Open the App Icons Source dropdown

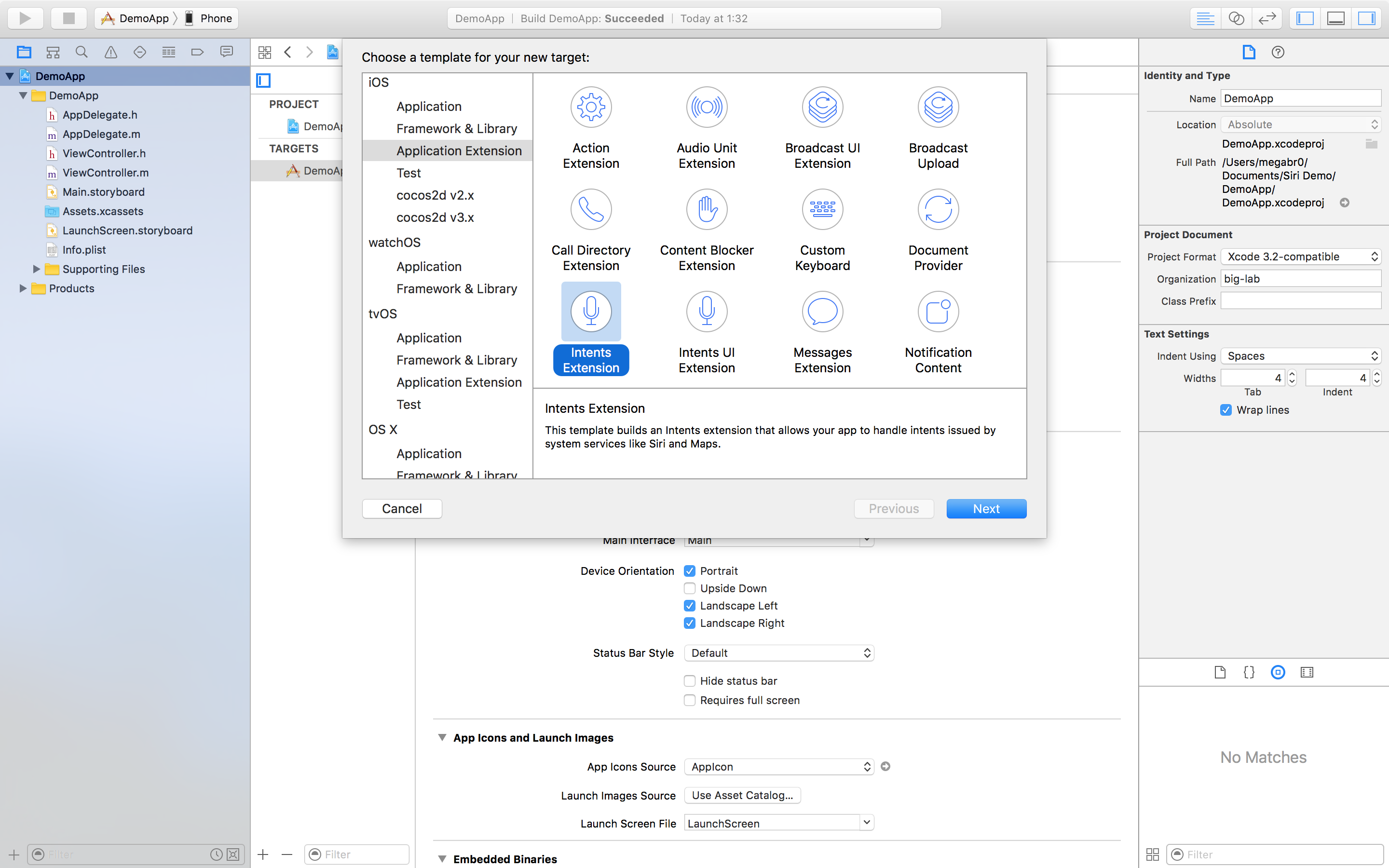[779, 766]
